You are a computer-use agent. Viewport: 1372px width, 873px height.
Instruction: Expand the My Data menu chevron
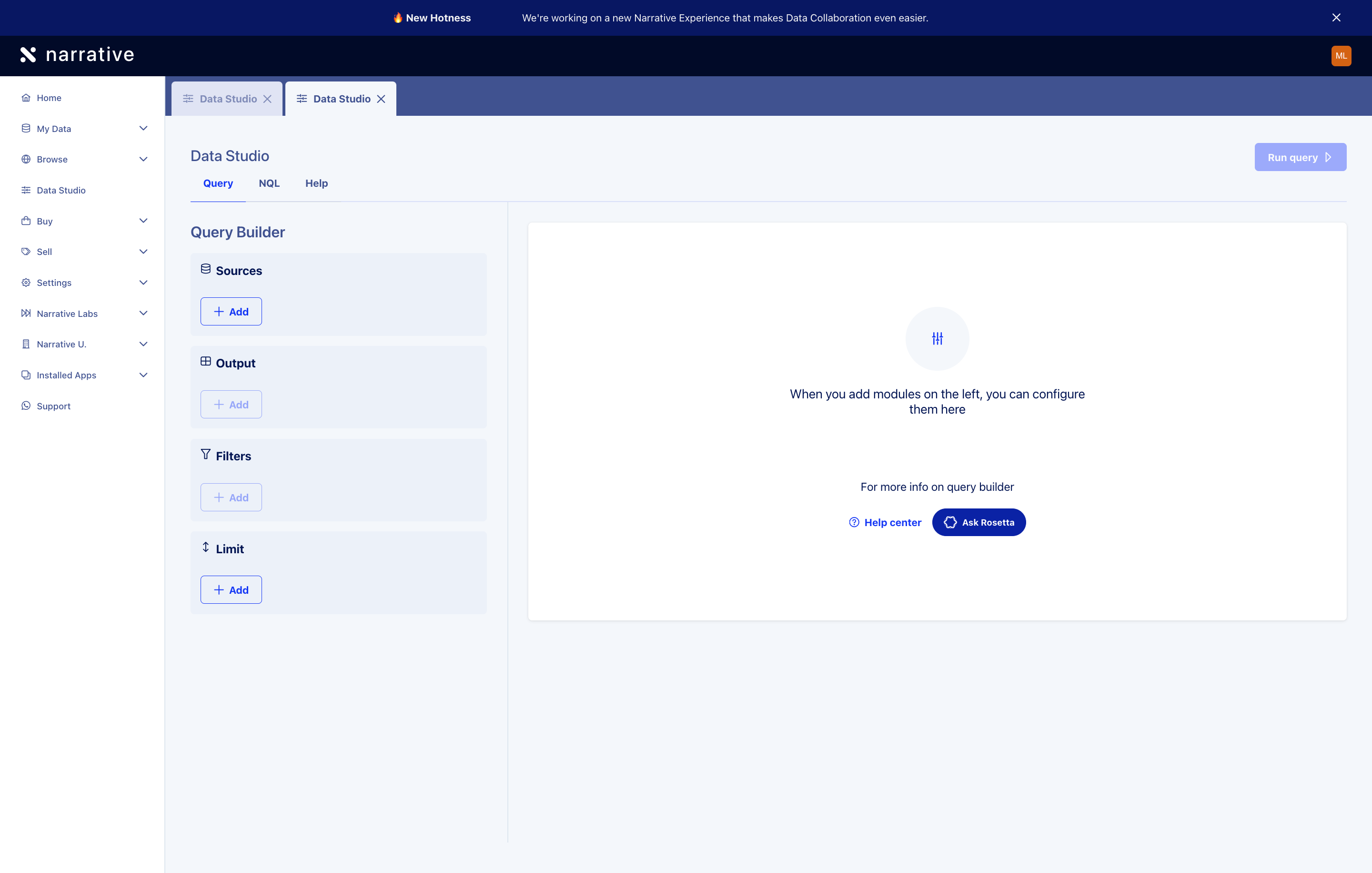point(143,128)
